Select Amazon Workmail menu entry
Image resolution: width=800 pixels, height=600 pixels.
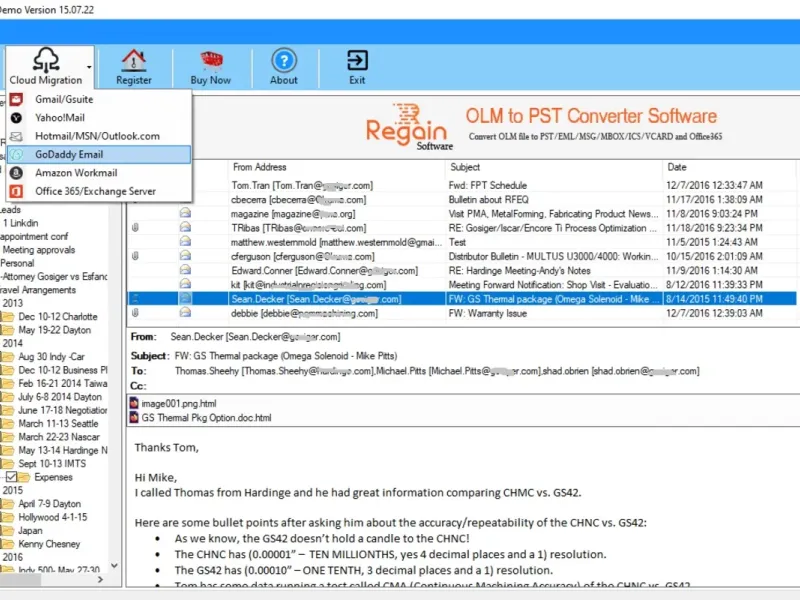pos(99,172)
